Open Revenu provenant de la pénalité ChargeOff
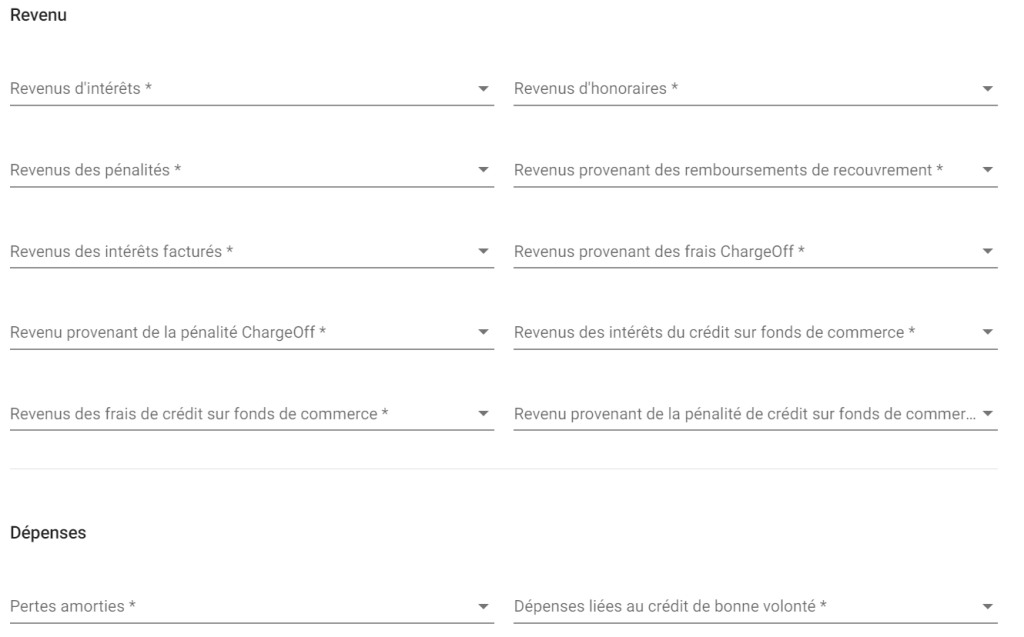The height and width of the screenshot is (637, 1024). click(251, 333)
